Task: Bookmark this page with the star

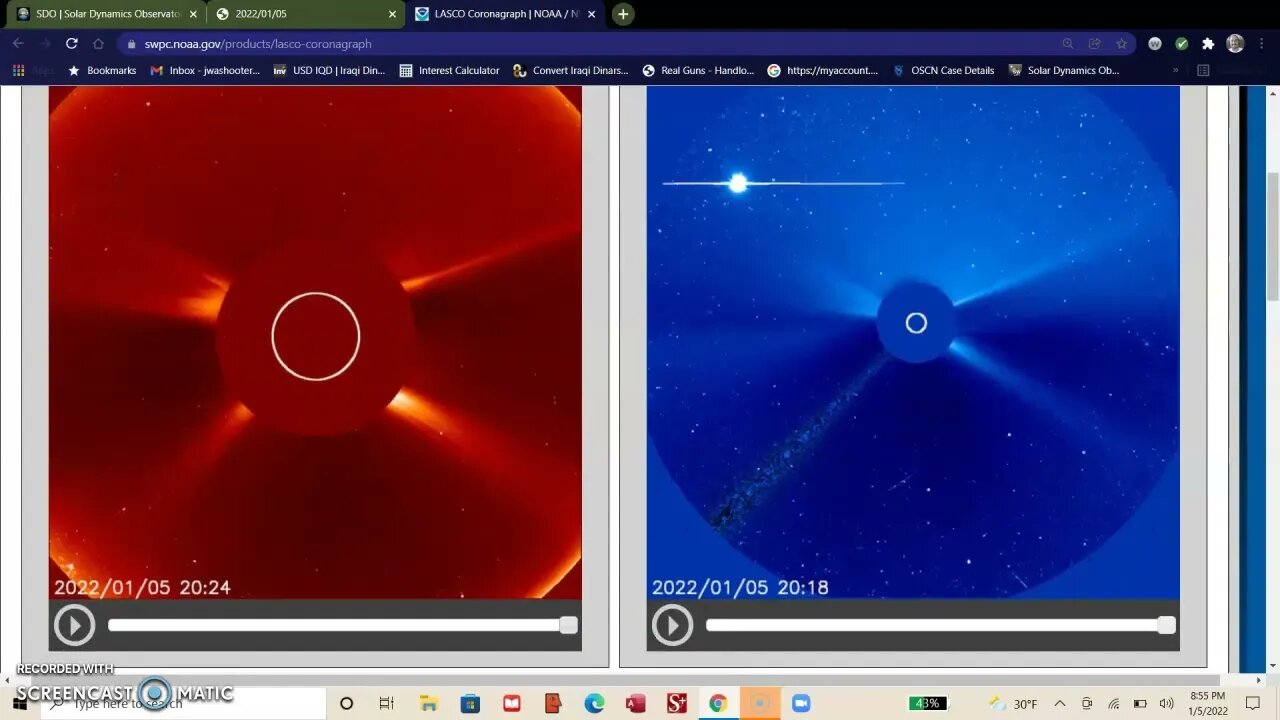Action: (x=1121, y=44)
